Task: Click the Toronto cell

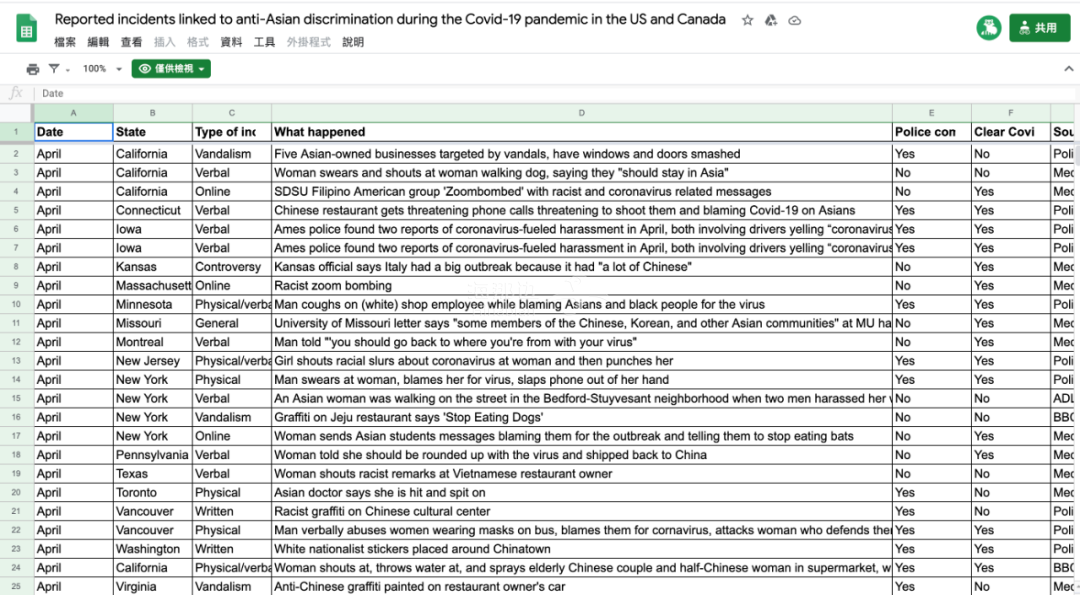Action: (153, 492)
